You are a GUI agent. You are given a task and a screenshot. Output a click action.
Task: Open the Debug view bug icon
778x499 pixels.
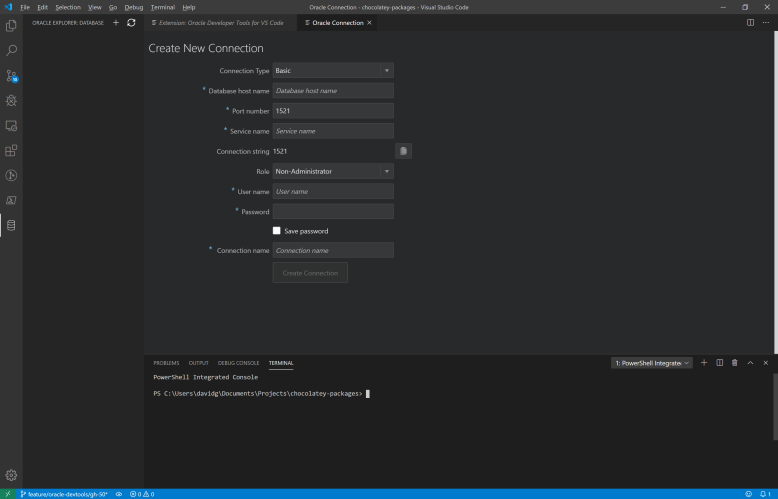click(11, 101)
